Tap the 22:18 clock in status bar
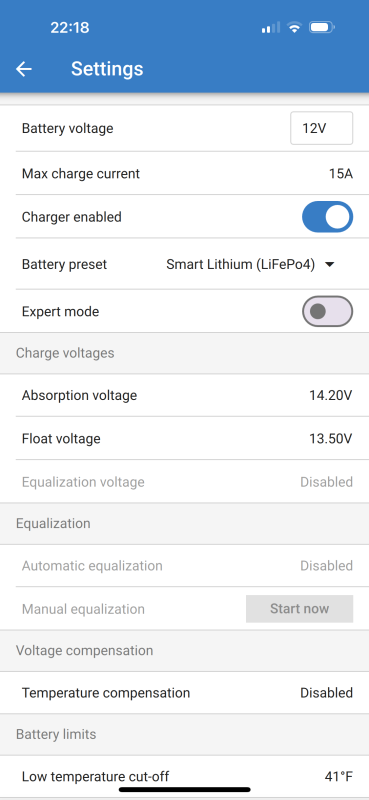369x800 pixels. [69, 28]
